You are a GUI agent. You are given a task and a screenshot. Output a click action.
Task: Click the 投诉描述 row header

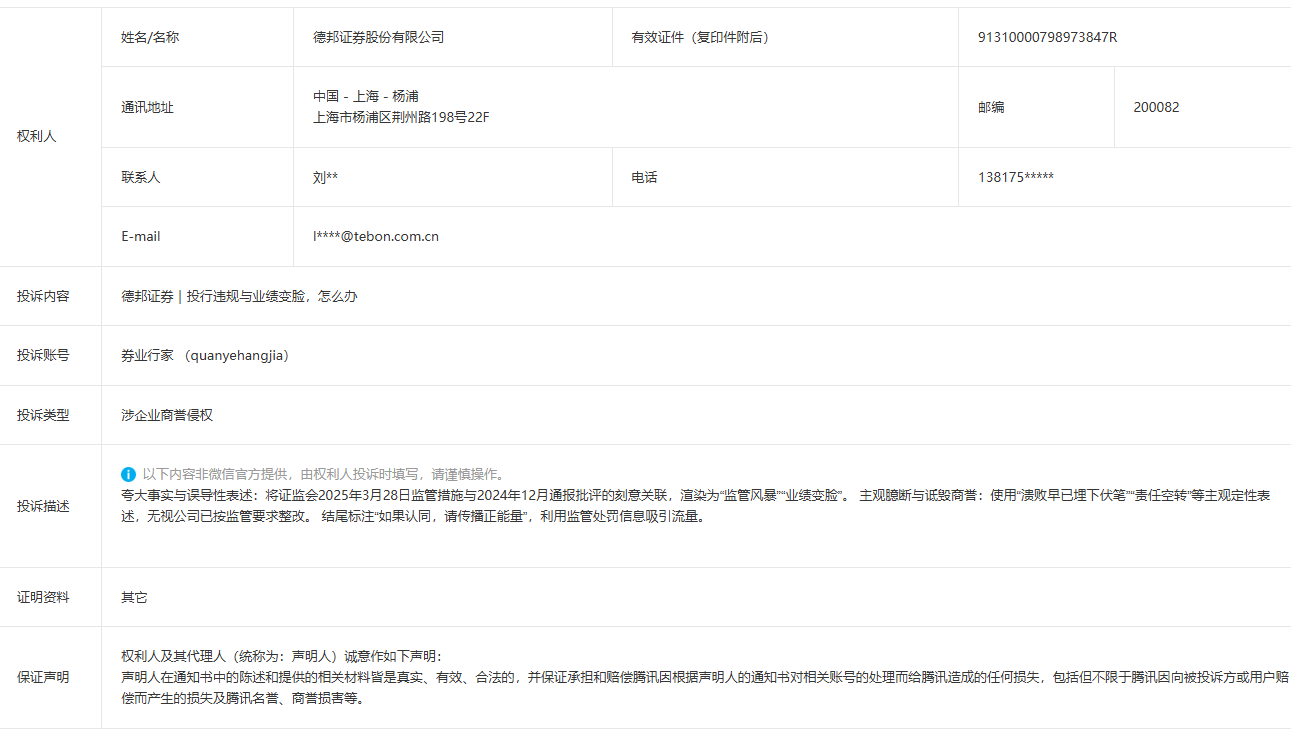(43, 506)
